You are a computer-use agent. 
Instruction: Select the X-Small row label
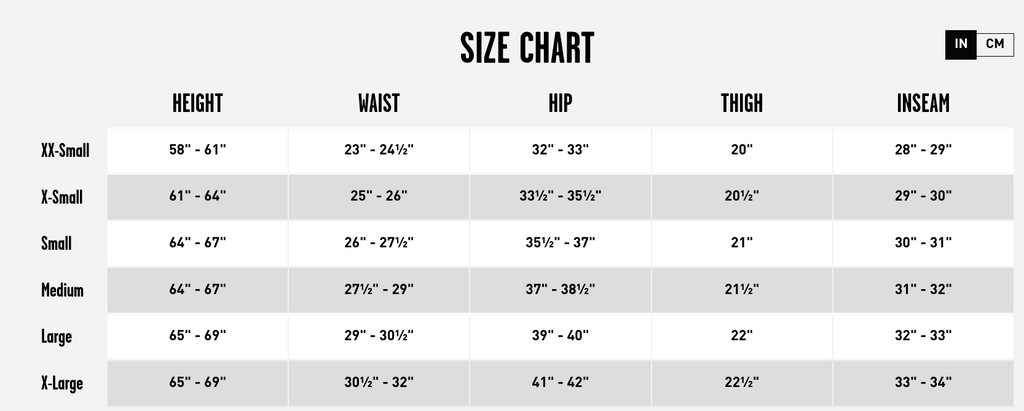62,197
